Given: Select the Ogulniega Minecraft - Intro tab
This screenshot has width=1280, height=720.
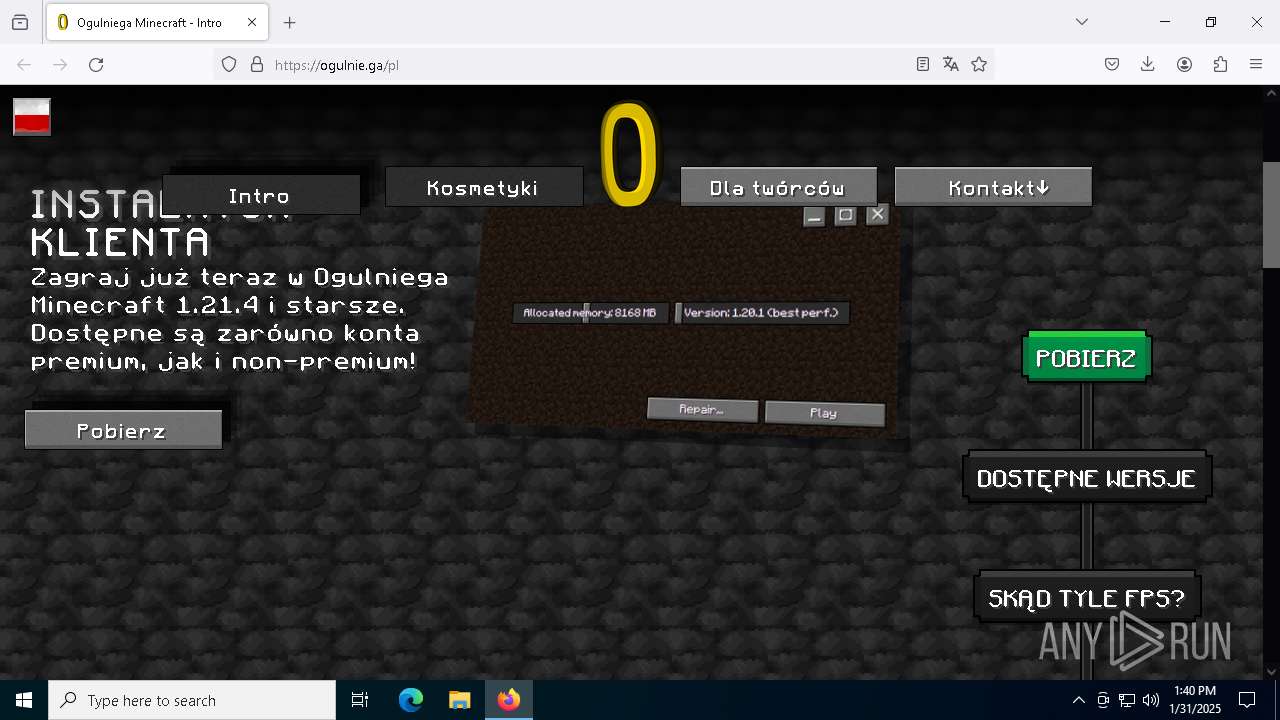Looking at the screenshot, I should (156, 22).
